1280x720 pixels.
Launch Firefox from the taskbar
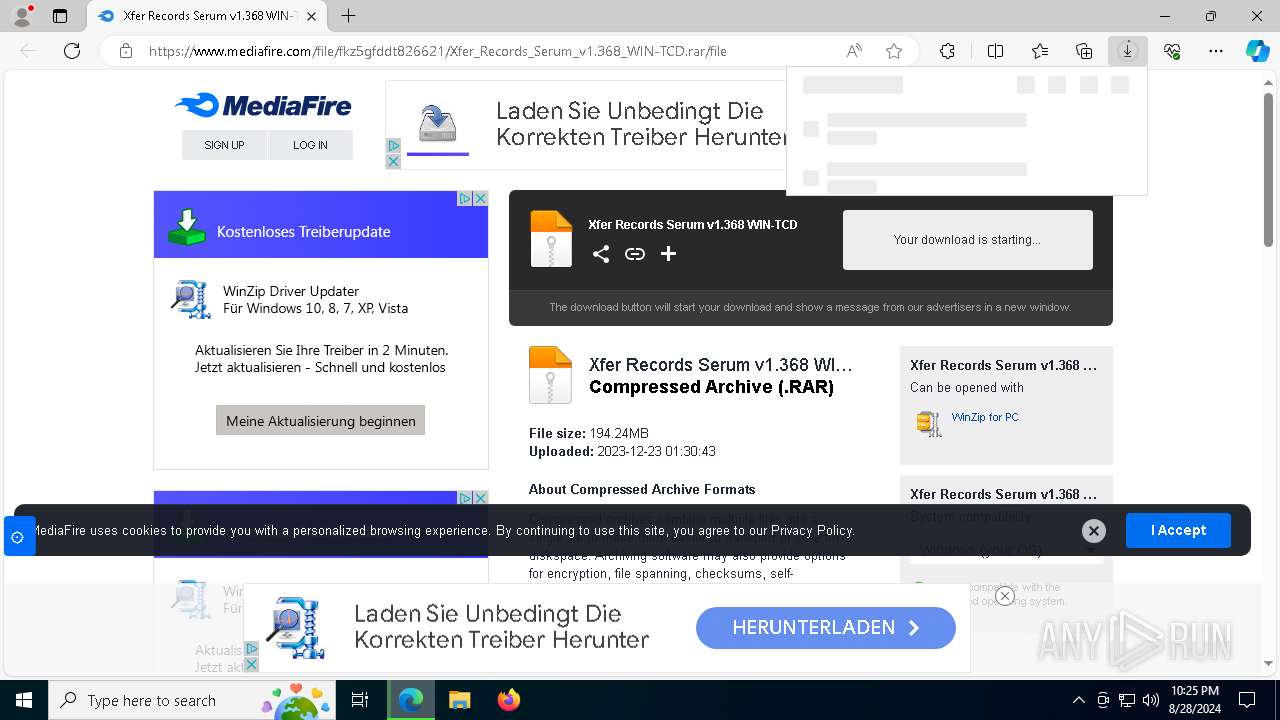[x=508, y=700]
